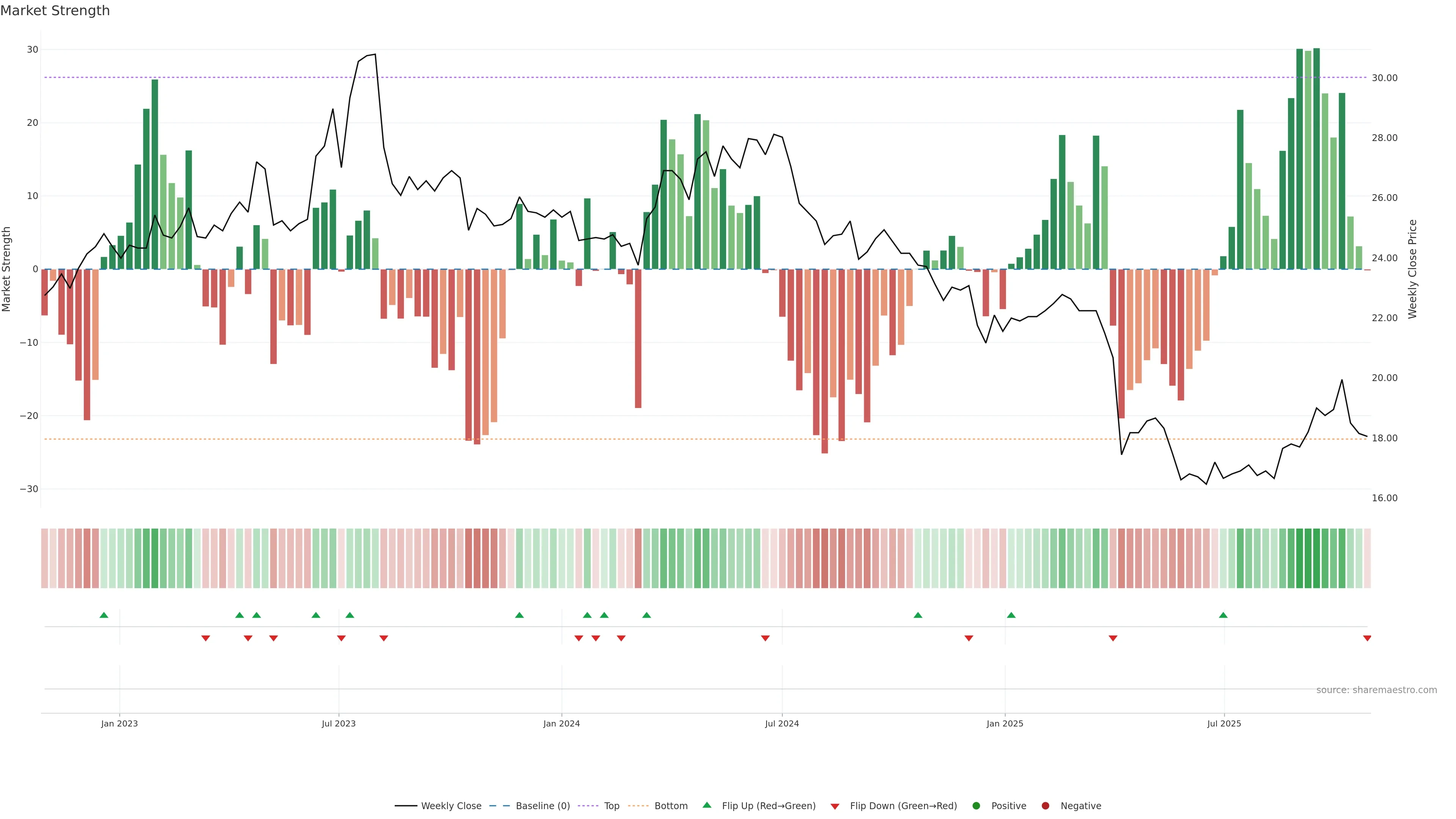
Task: Click the dark red Negative circle icon
Action: pyautogui.click(x=1045, y=805)
